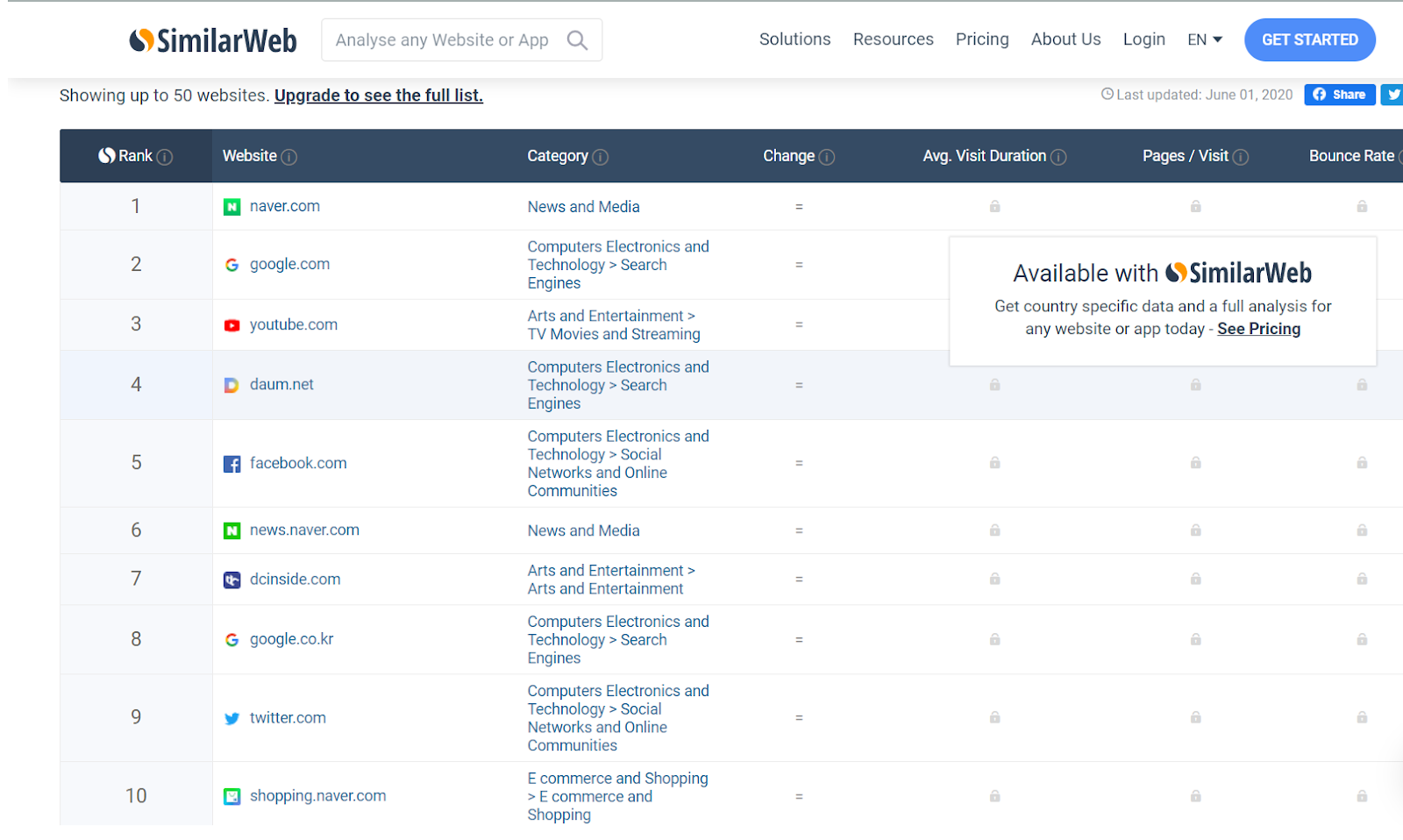1403x840 pixels.
Task: Click the See Pricing link
Action: click(x=1258, y=329)
